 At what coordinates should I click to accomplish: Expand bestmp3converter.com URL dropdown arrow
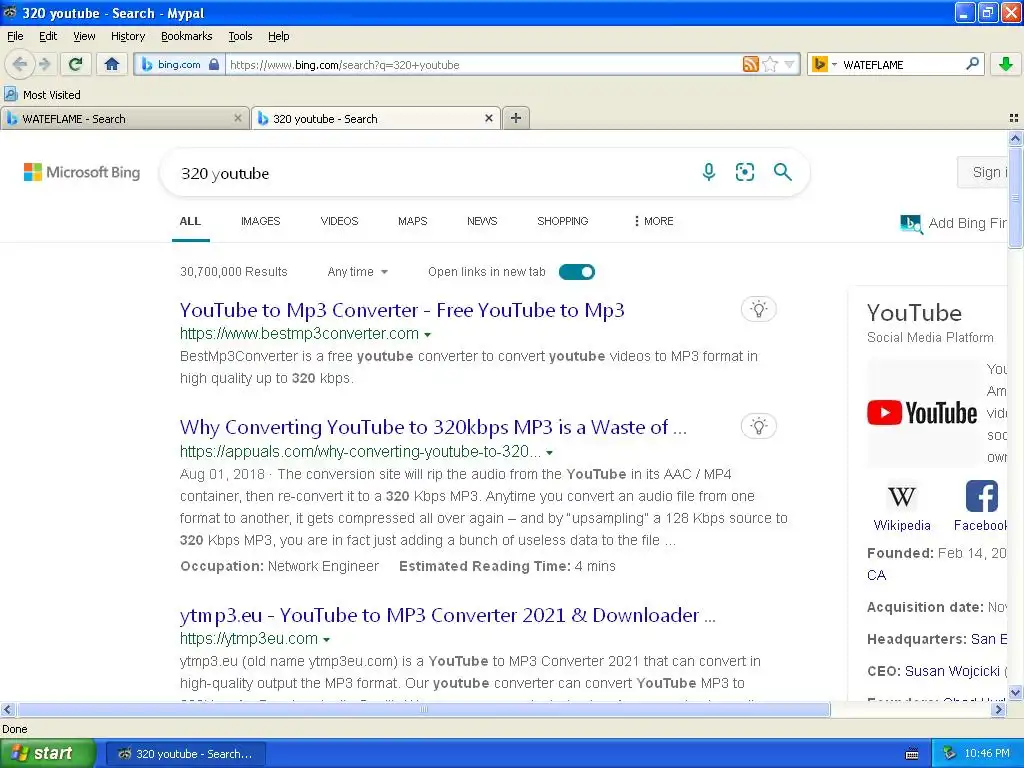[x=428, y=334]
